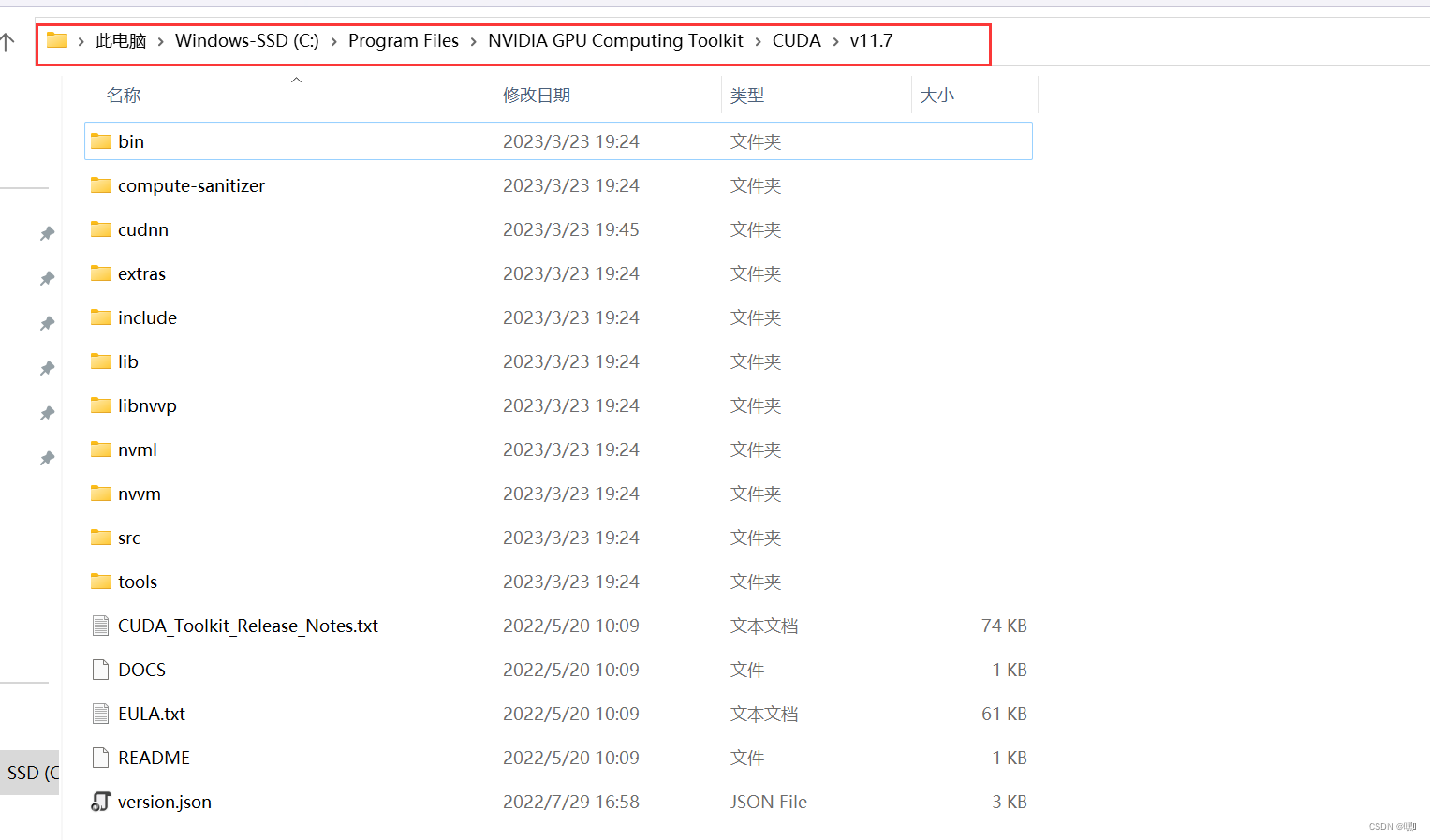Select README file name
This screenshot has width=1430, height=840.
[154, 758]
